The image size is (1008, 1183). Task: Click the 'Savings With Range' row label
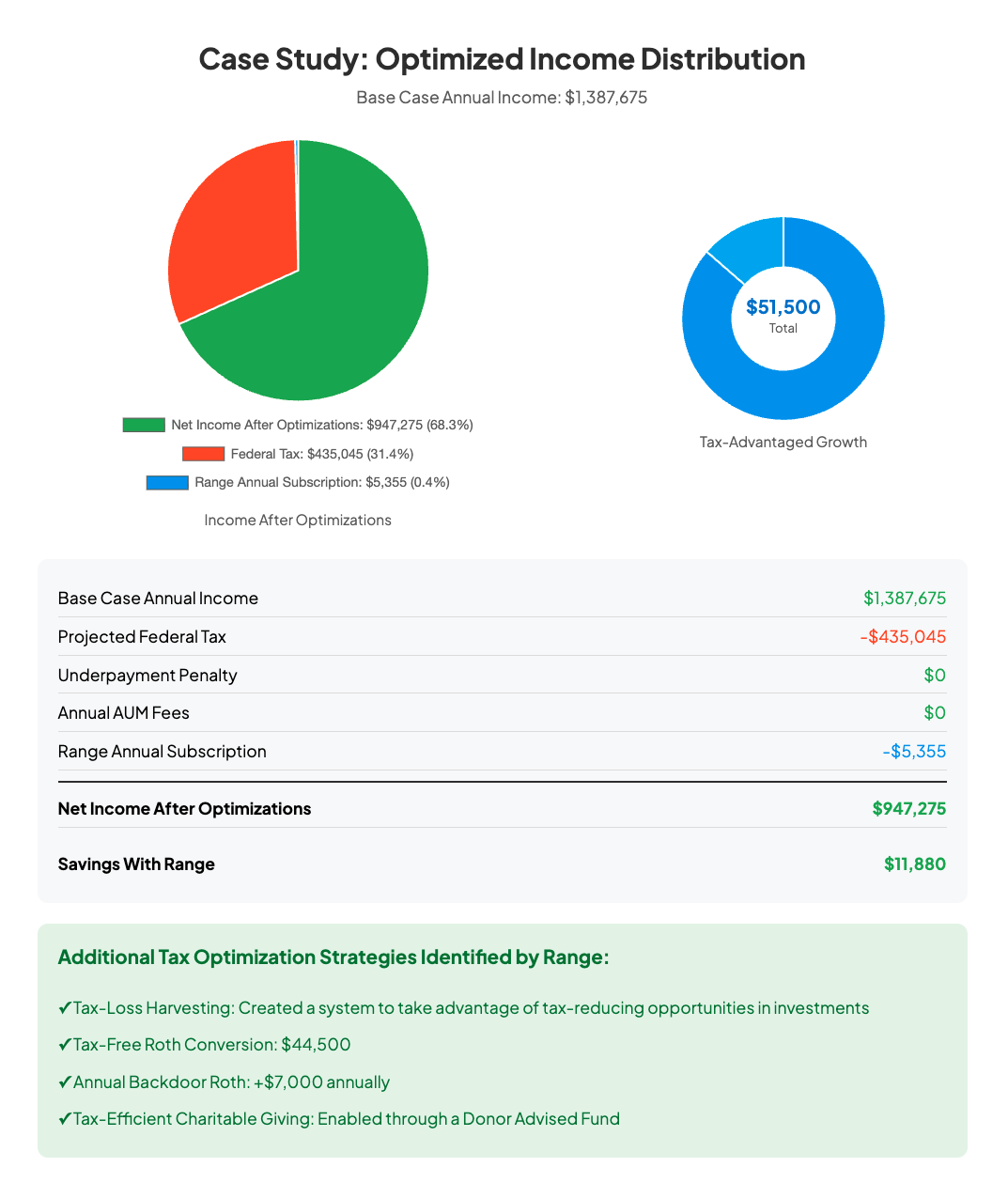(x=136, y=864)
